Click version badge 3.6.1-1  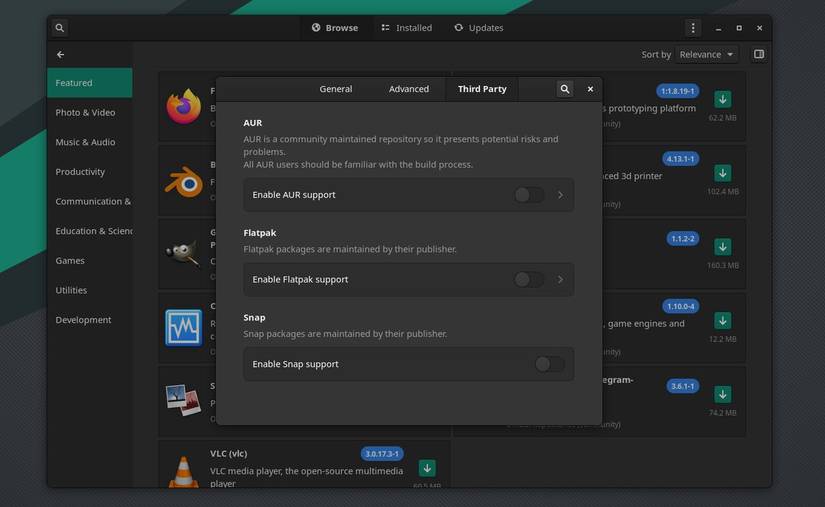pyautogui.click(x=682, y=386)
